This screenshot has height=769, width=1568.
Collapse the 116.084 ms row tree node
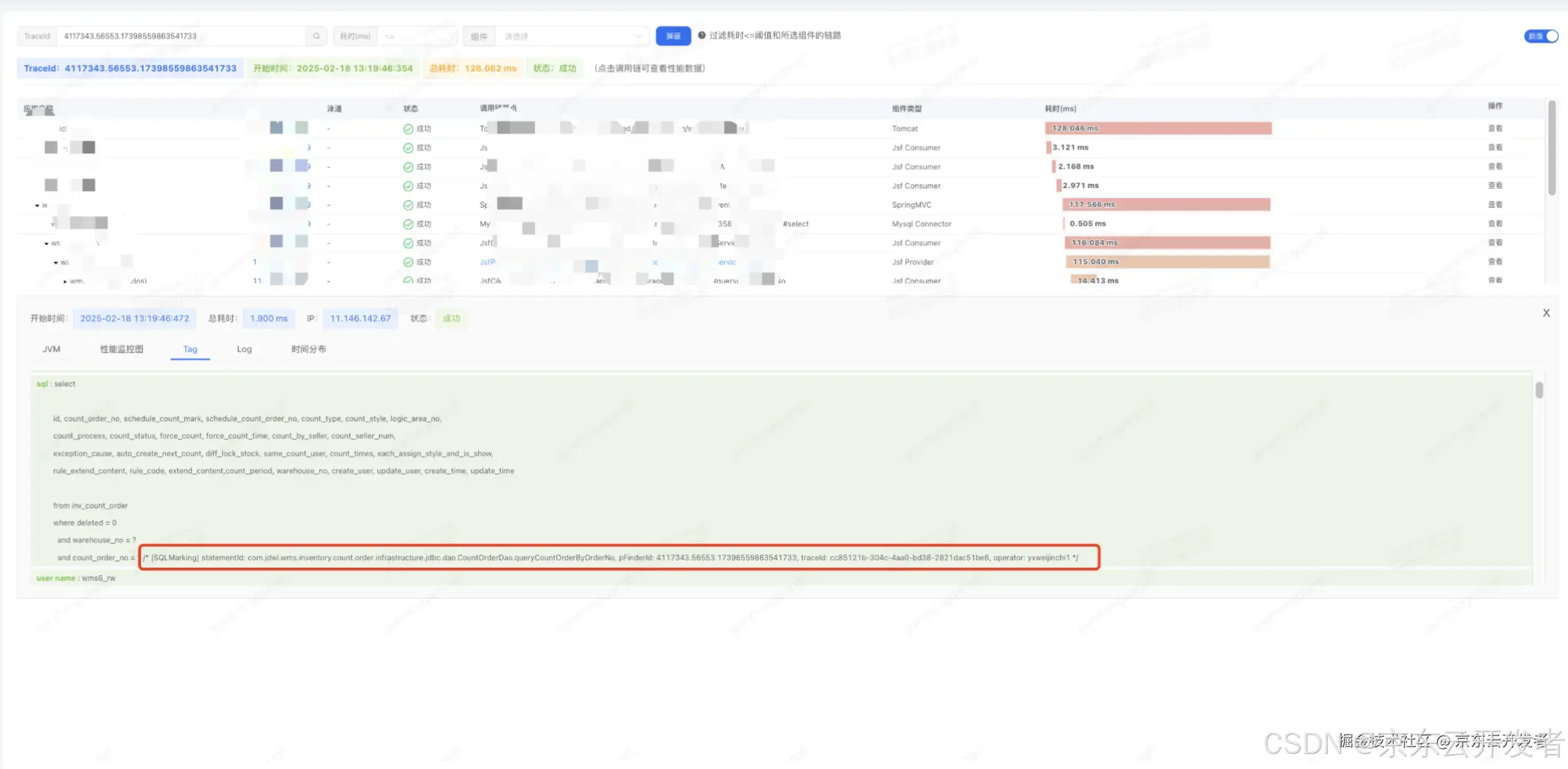point(46,243)
